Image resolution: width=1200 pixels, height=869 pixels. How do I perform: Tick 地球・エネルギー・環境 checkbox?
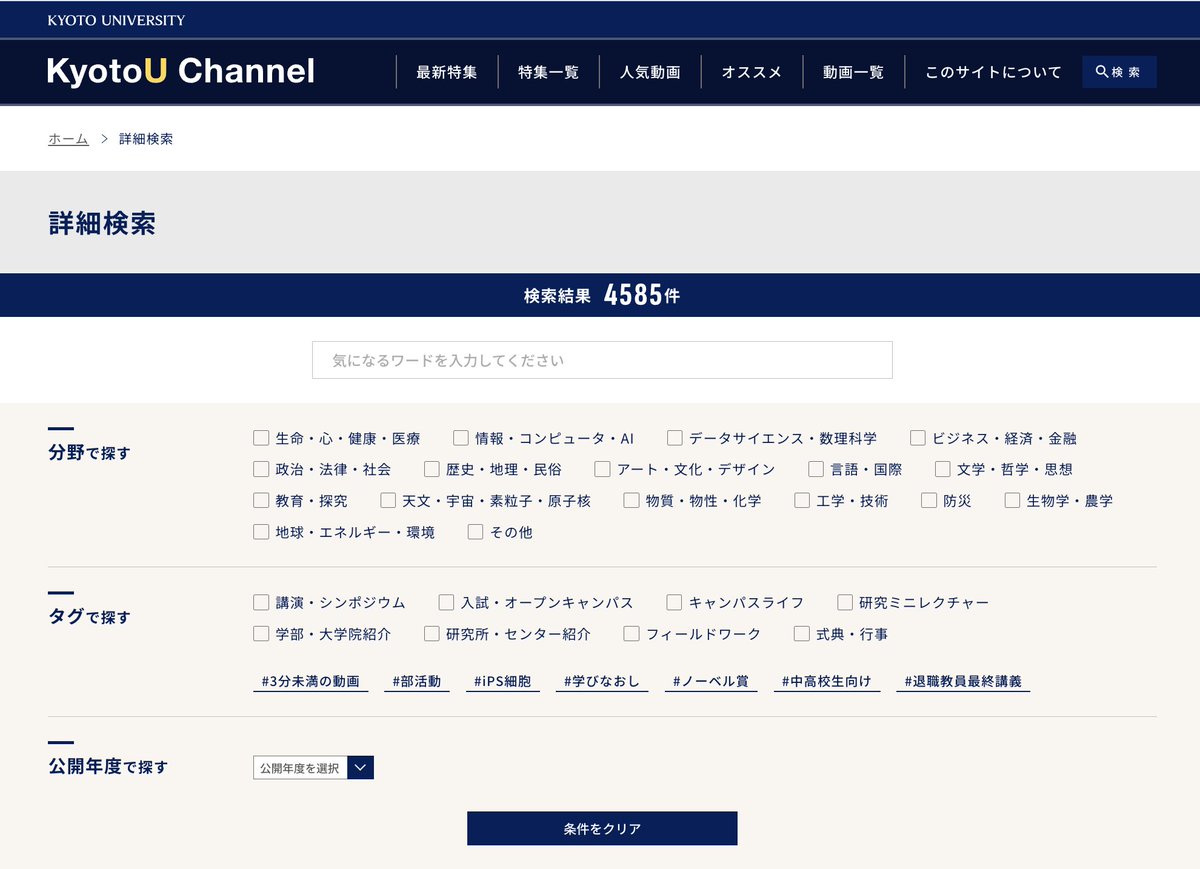tap(261, 532)
